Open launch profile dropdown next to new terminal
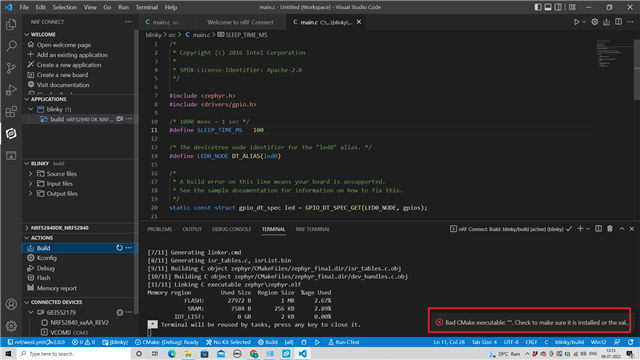The width and height of the screenshot is (640, 360). [588, 229]
